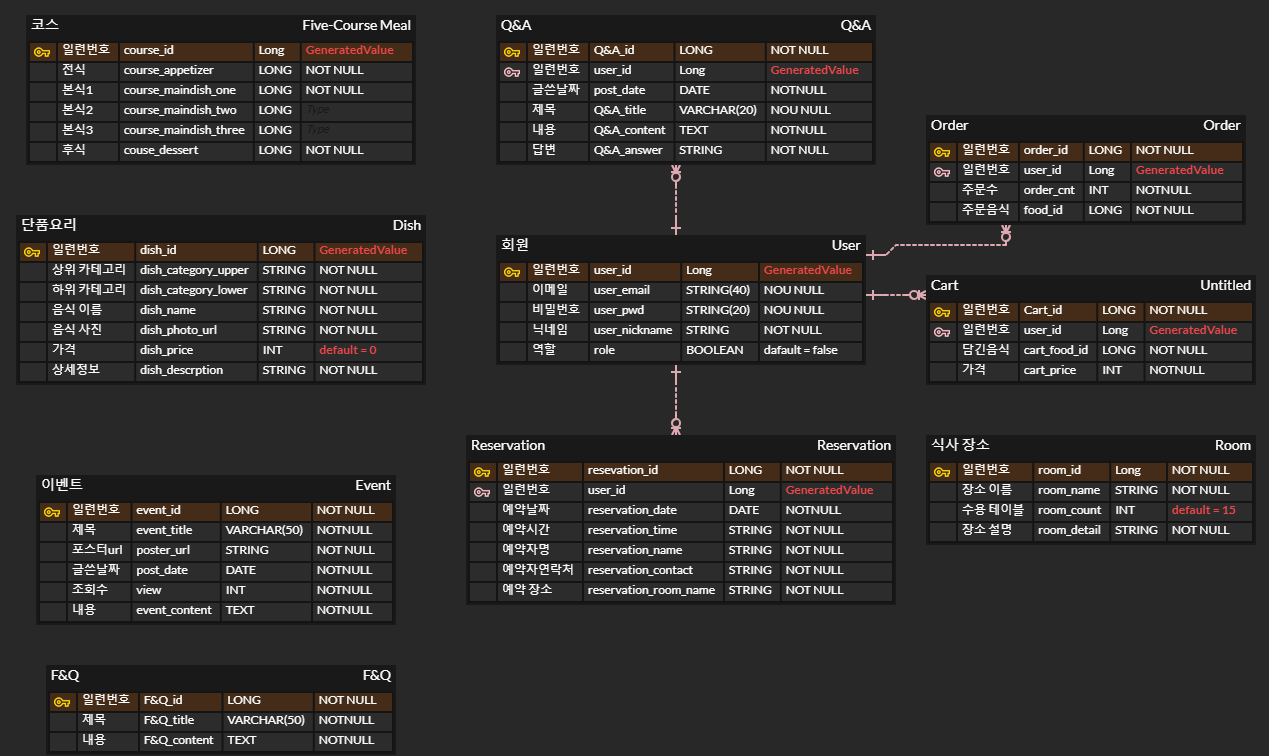The height and width of the screenshot is (756, 1269).
Task: Click the relationship line between Q&A and User
Action: click(x=676, y=200)
